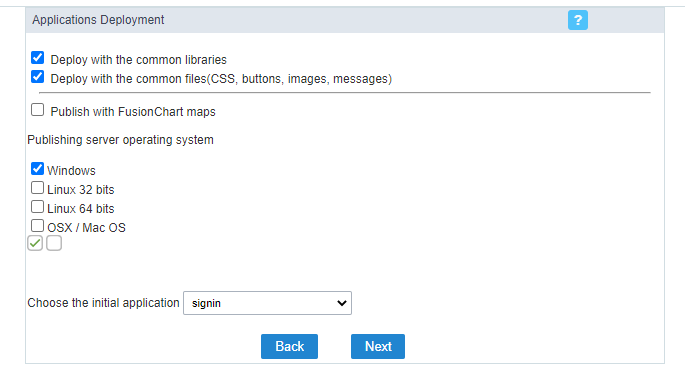The image size is (685, 380).
Task: Click the Next button
Action: point(378,346)
